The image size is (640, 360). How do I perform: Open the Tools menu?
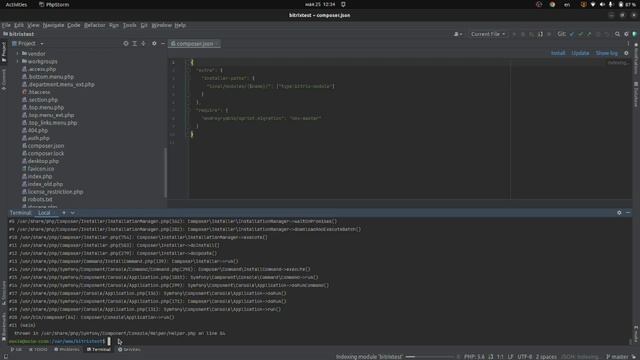129,25
